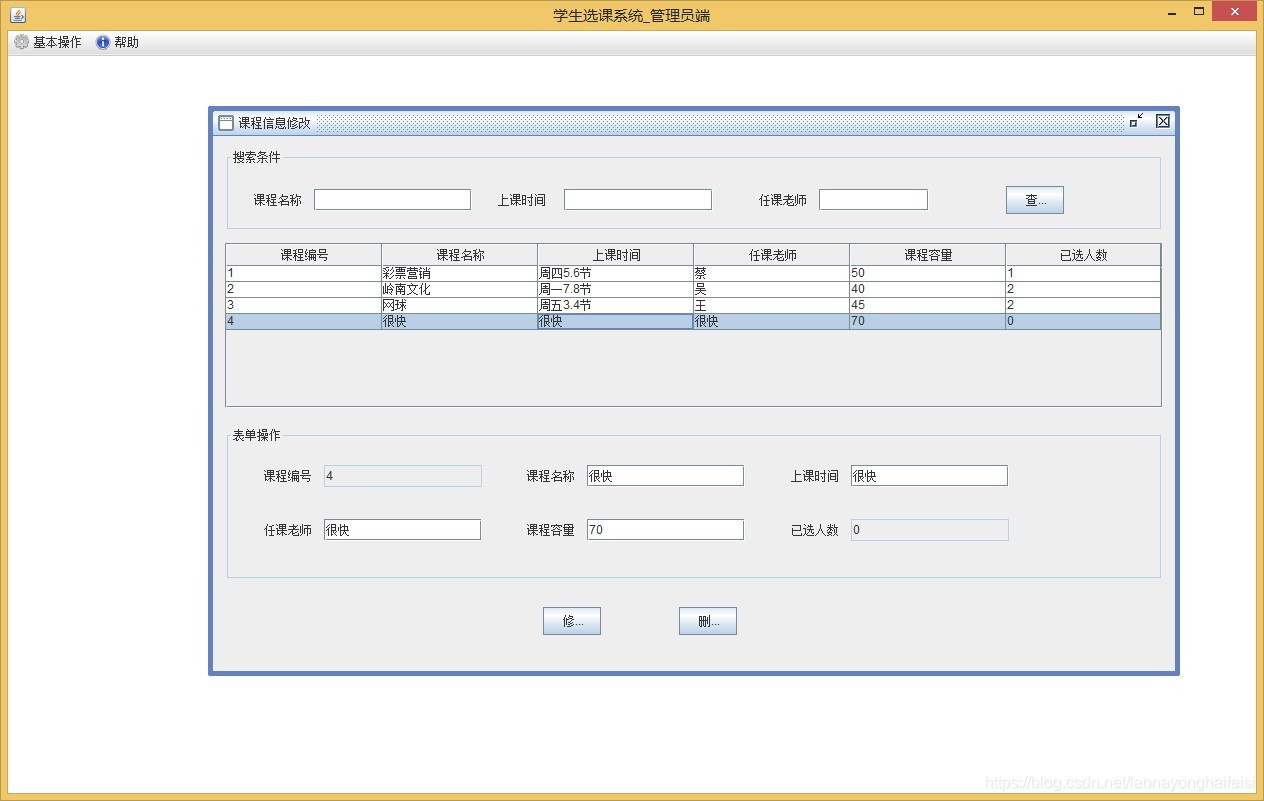The image size is (1264, 801).
Task: Click the 课程信息修改 internal window icon
Action: tap(226, 123)
